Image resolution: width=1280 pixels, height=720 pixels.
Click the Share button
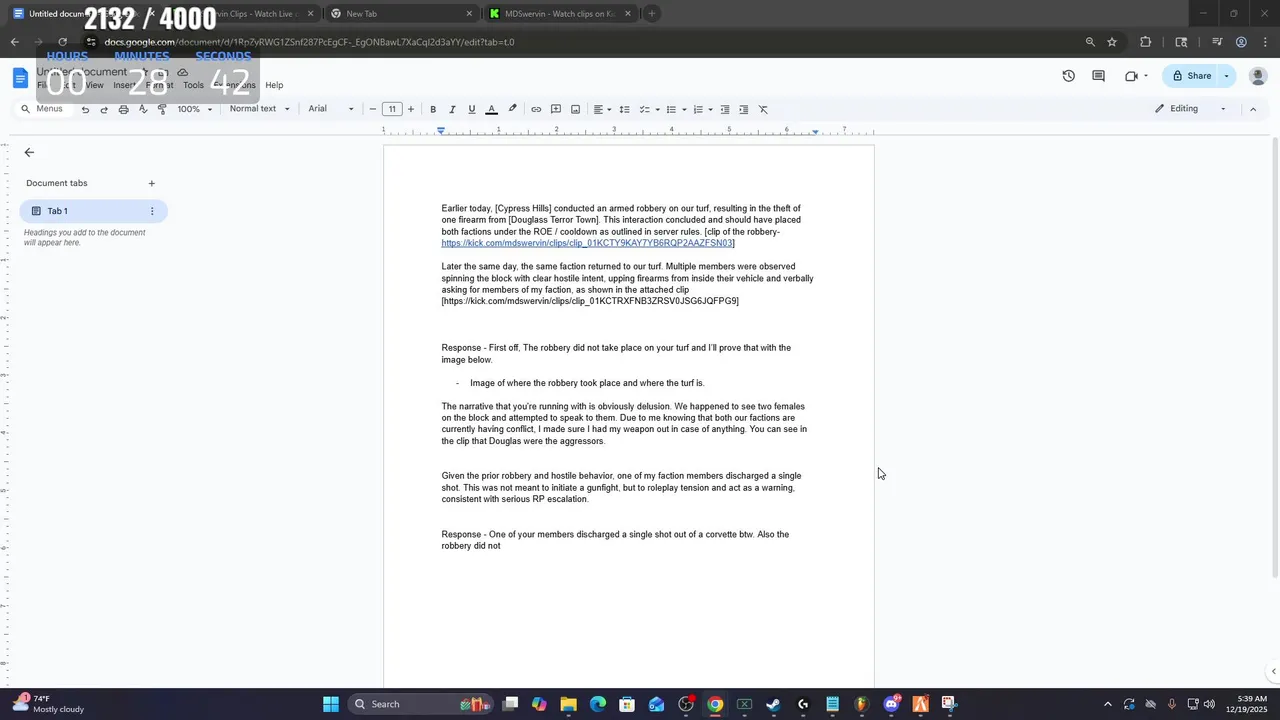tap(1191, 76)
